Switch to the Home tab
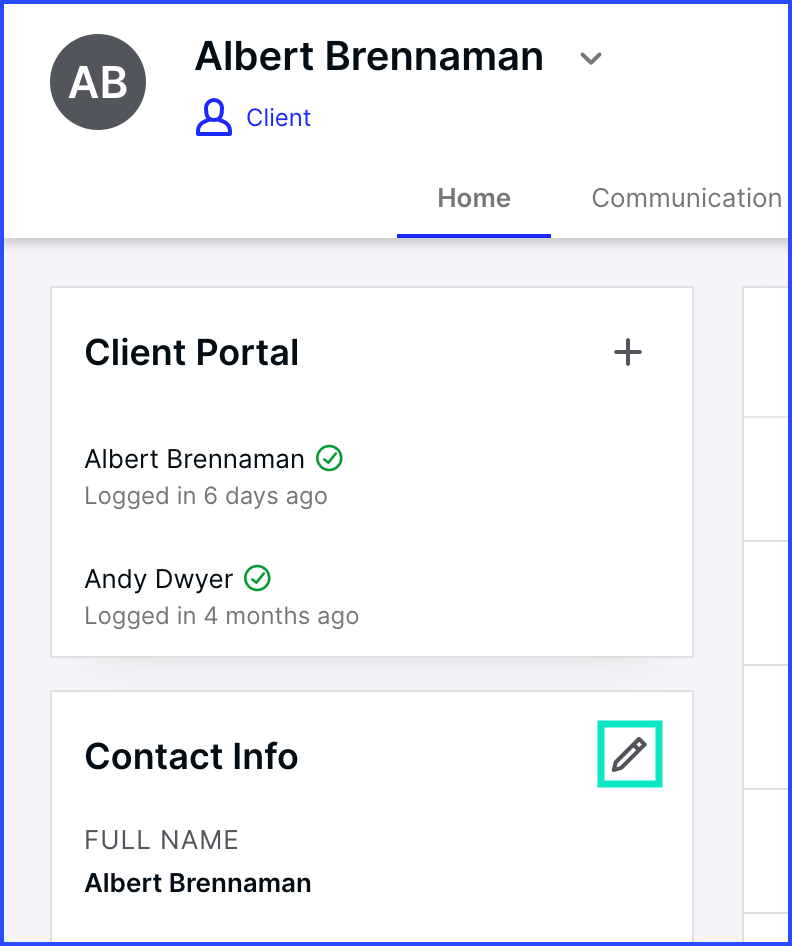Viewport: 792px width, 946px height. click(474, 198)
